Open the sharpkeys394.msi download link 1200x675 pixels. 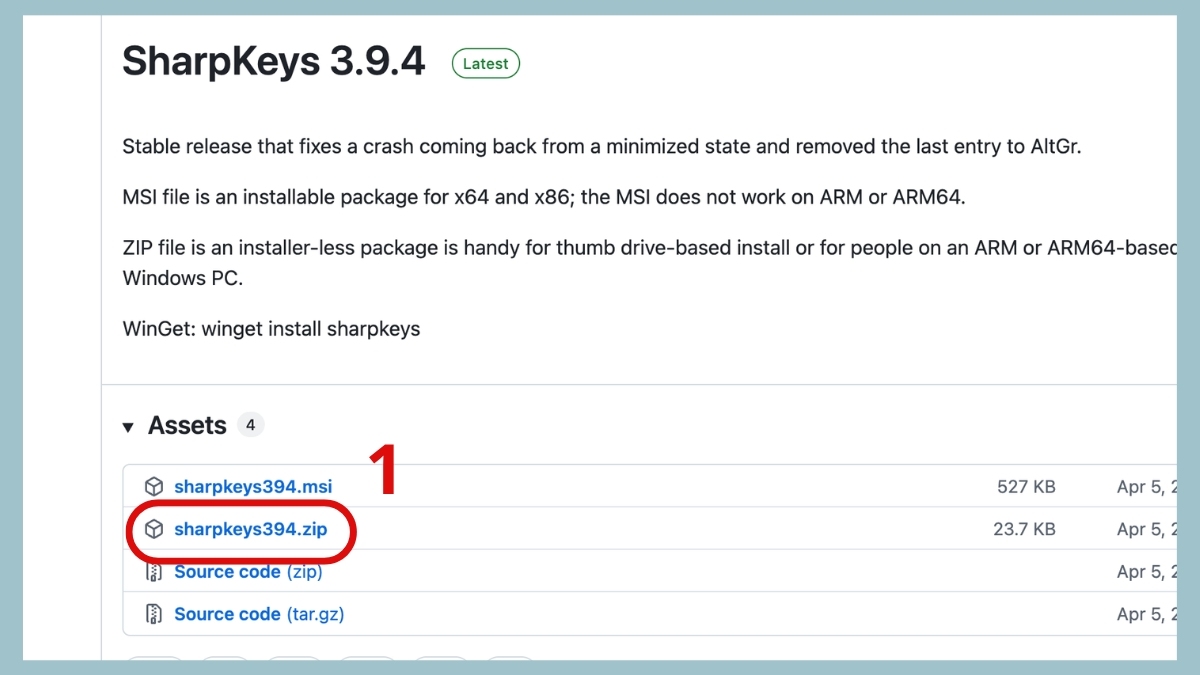point(253,487)
